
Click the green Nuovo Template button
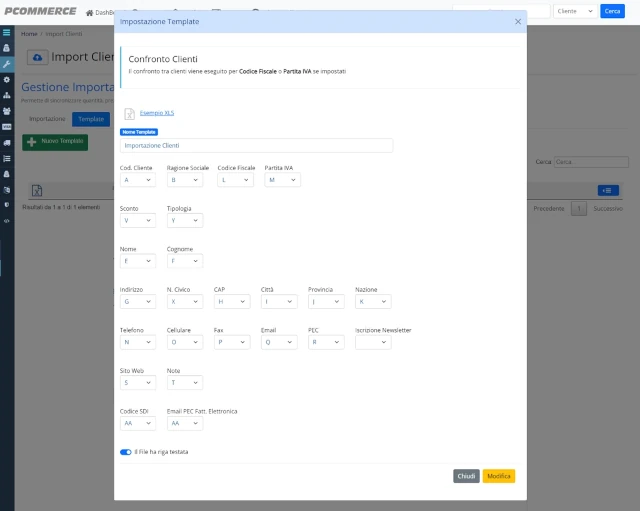click(x=55, y=142)
